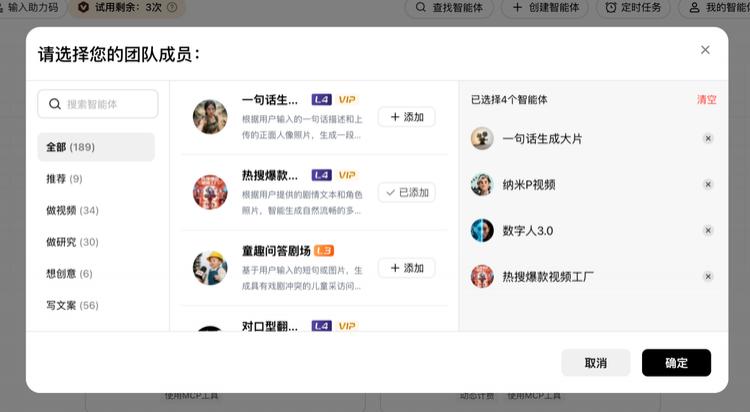Remove 数字人3.0 from selected list
This screenshot has height=412, width=750.
click(708, 231)
